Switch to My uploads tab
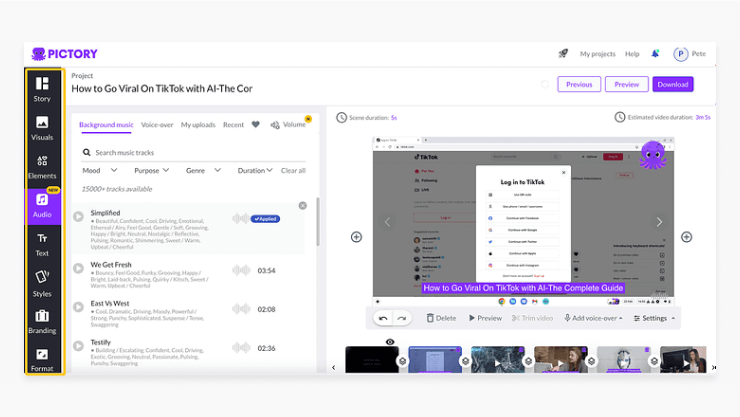This screenshot has width=740, height=417. coord(198,125)
